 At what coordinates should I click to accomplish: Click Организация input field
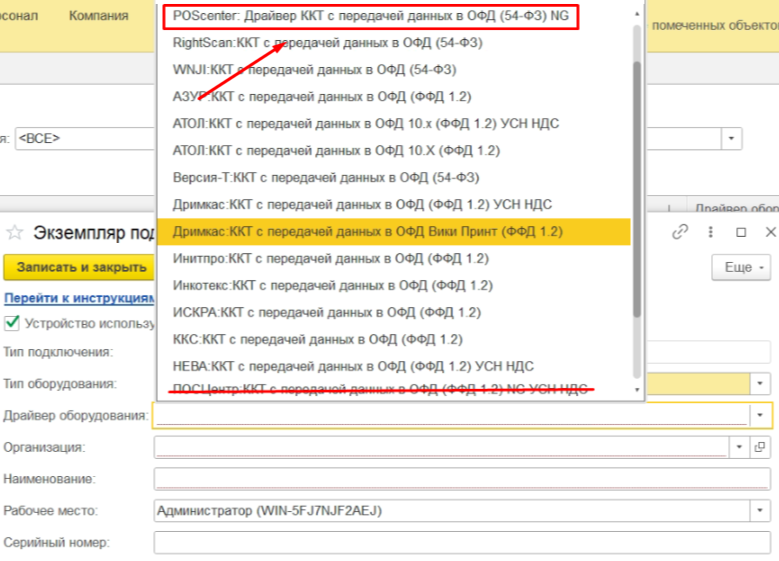pos(441,447)
